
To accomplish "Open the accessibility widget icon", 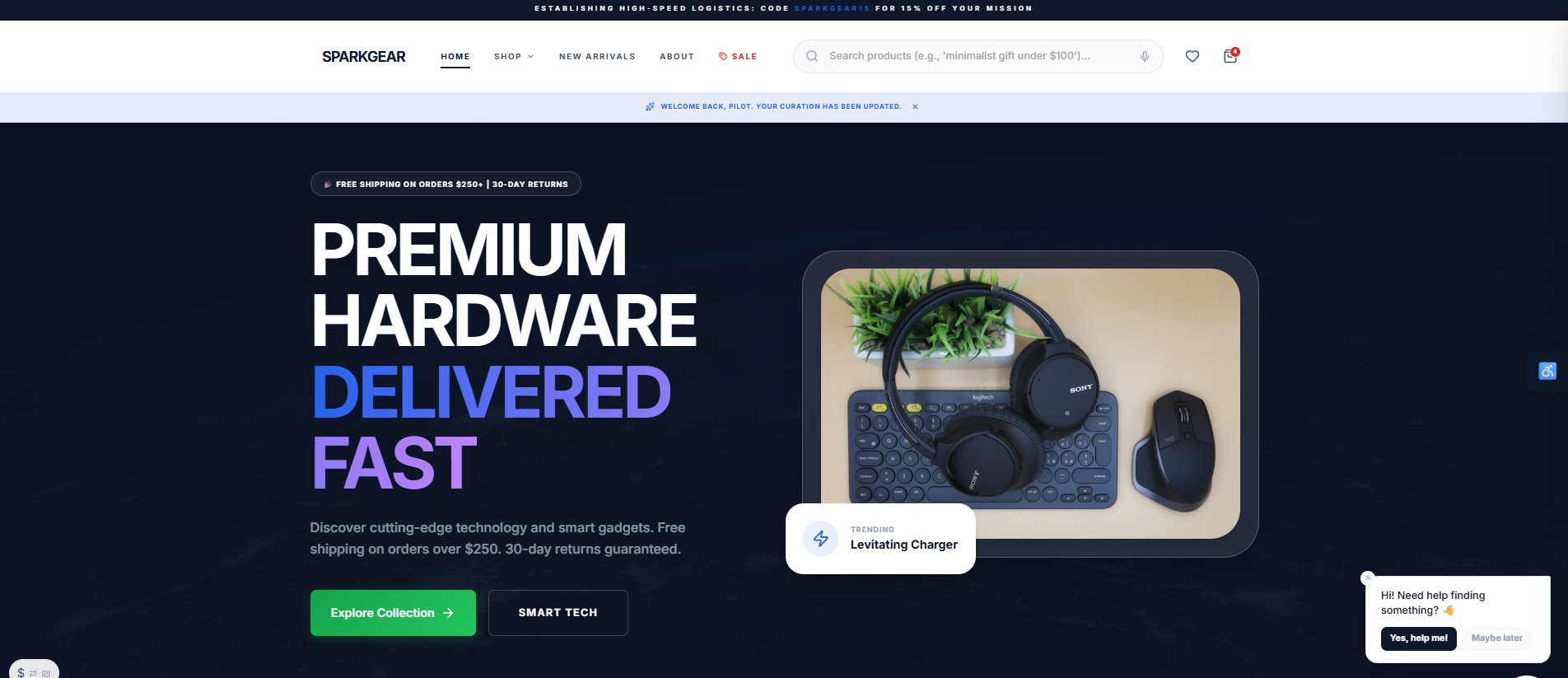I will tap(1547, 371).
